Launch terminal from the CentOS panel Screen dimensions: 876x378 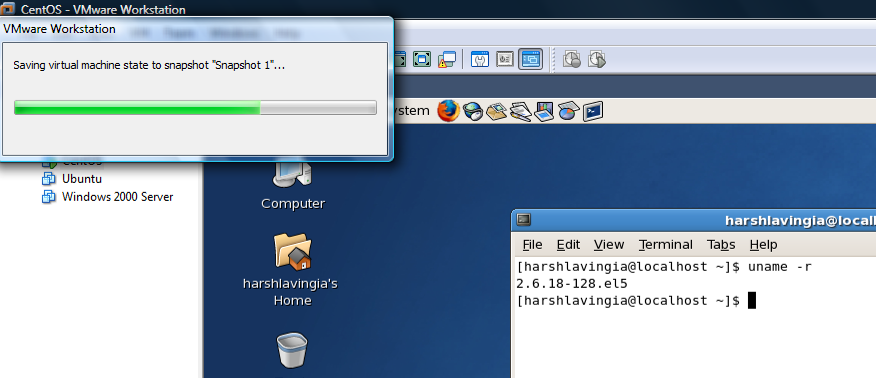[593, 111]
